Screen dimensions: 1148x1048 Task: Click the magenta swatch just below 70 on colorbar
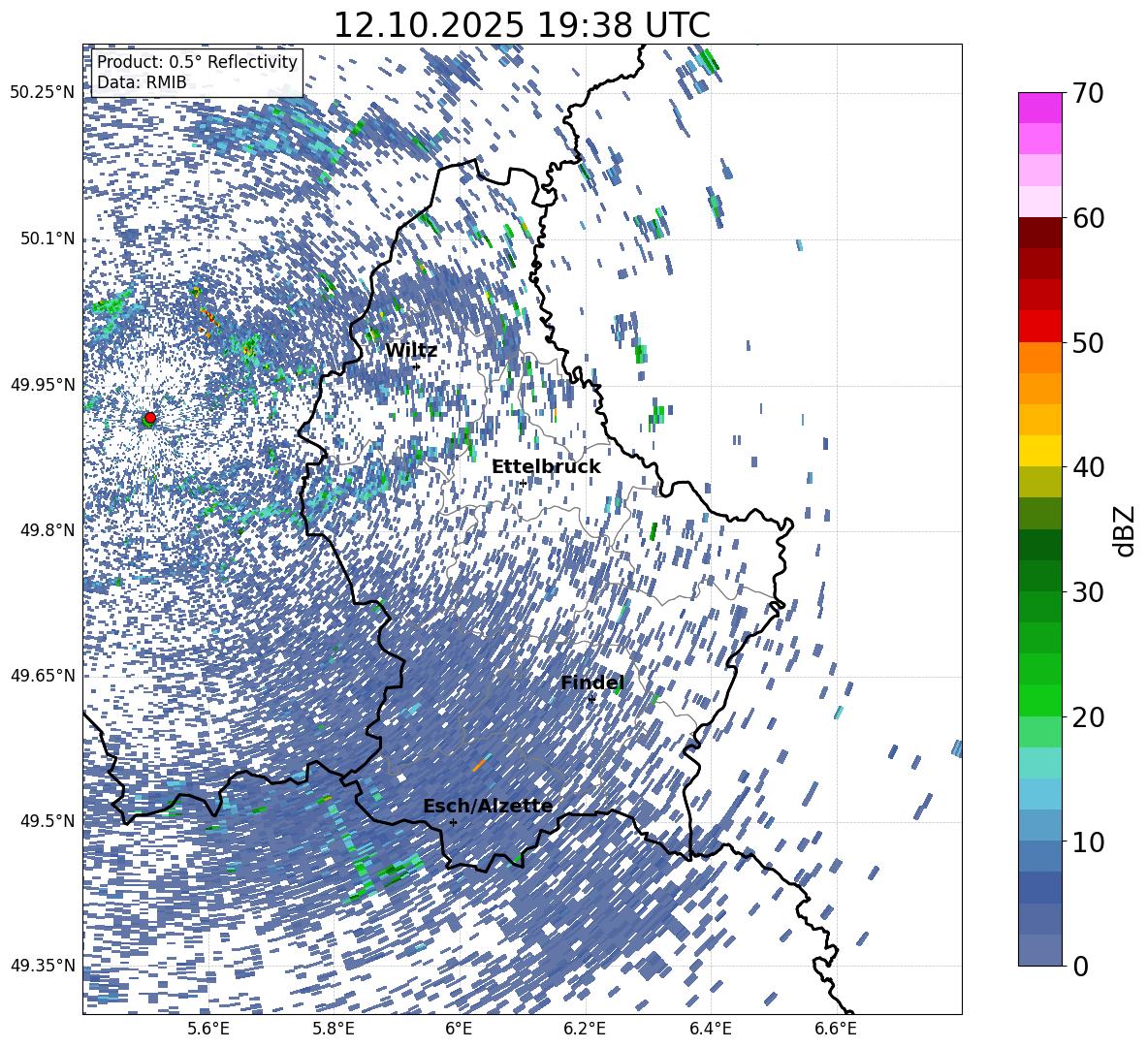click(1039, 108)
